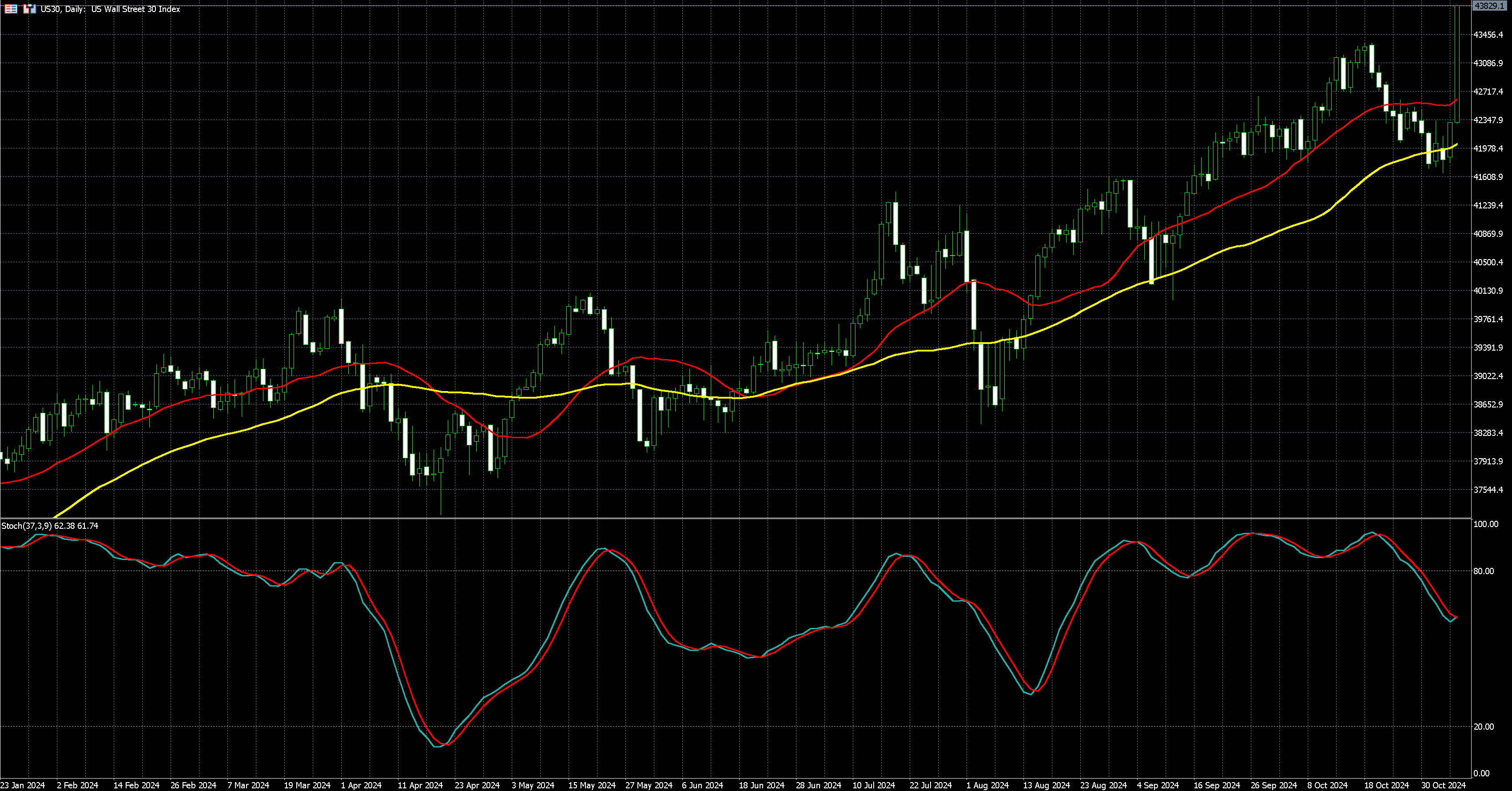Viewport: 1512px width, 791px height.
Task: Click the 20.00 level on Stochastic scale
Action: pos(1483,727)
